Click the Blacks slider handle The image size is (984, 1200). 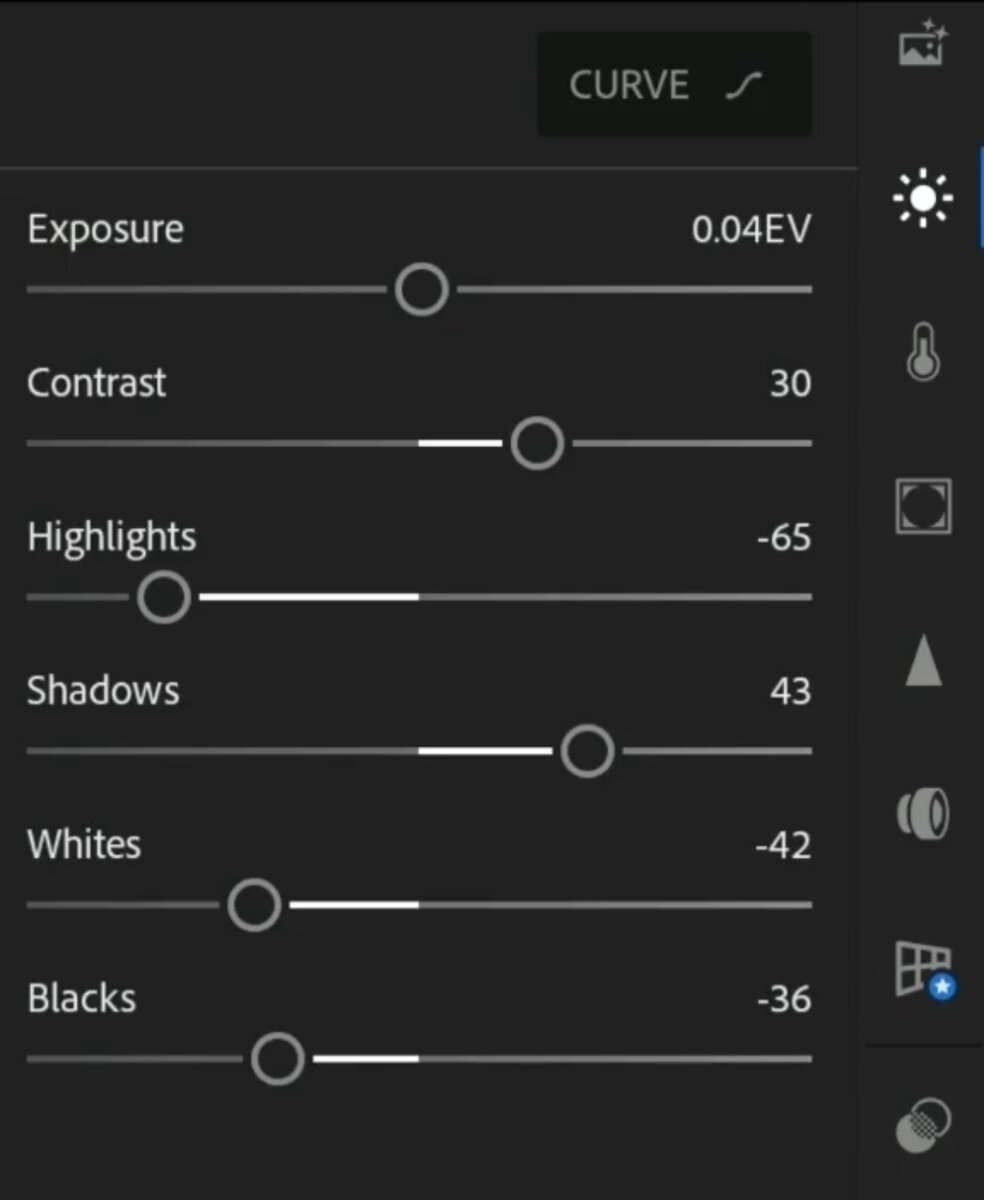tap(277, 1059)
